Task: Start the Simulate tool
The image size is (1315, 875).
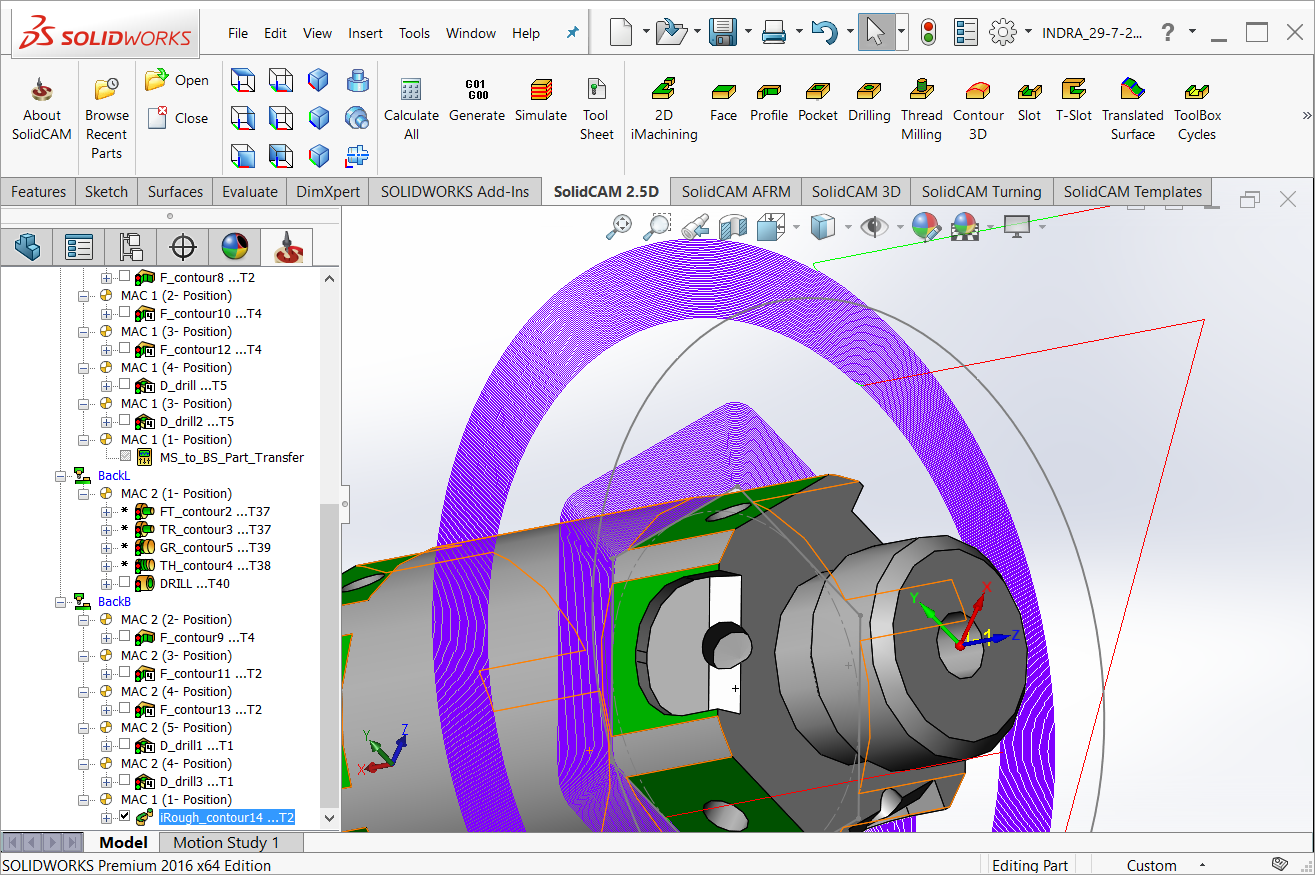Action: [541, 100]
